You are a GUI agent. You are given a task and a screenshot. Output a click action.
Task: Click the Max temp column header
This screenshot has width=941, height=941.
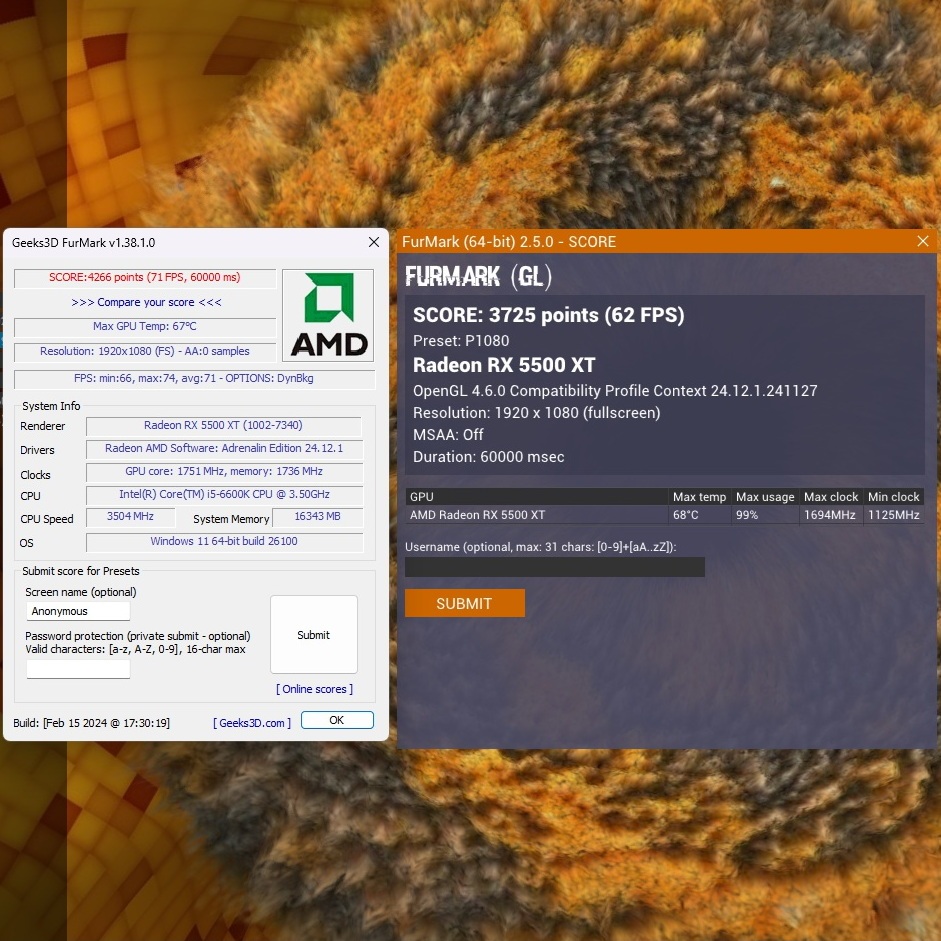coord(700,496)
